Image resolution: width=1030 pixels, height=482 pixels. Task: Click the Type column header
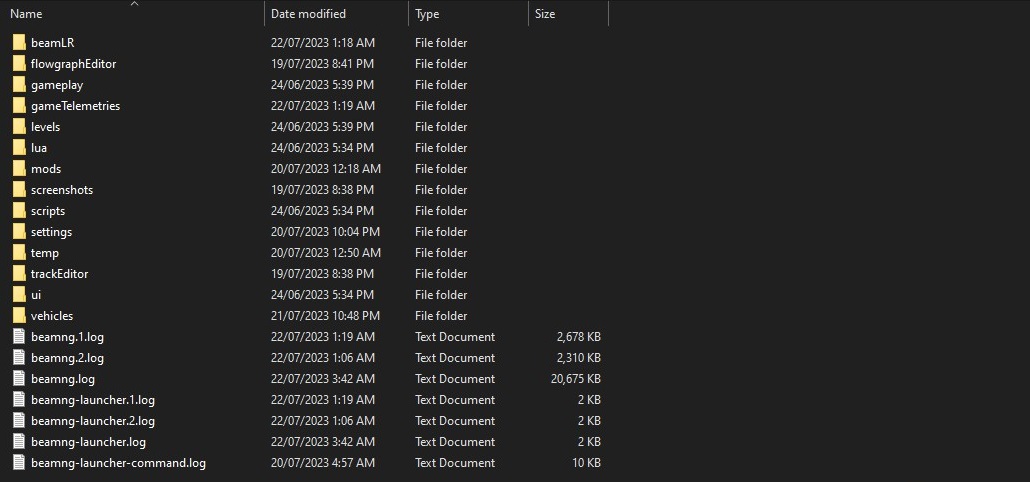[427, 14]
